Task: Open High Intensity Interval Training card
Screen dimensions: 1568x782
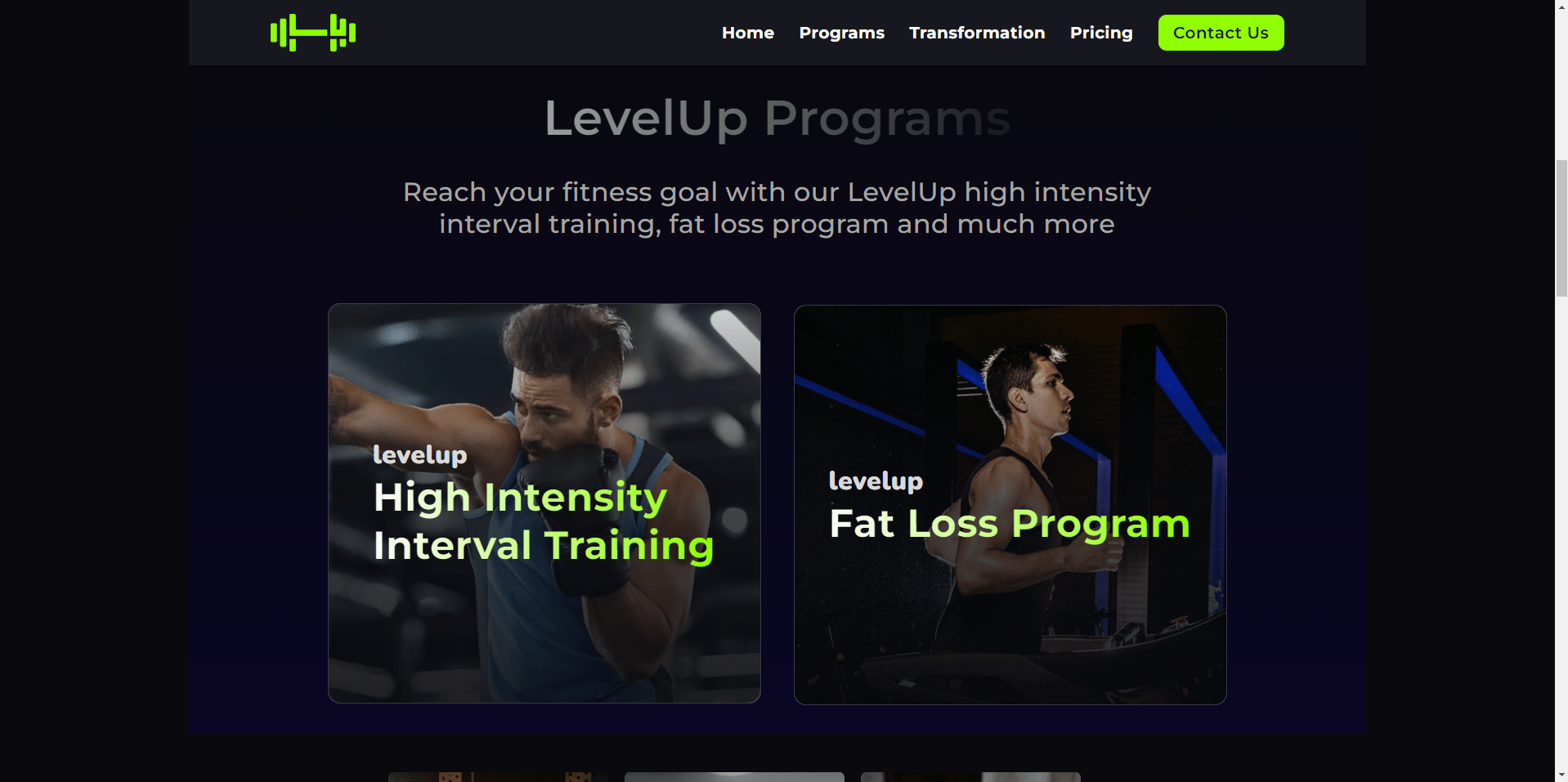Action: click(544, 503)
